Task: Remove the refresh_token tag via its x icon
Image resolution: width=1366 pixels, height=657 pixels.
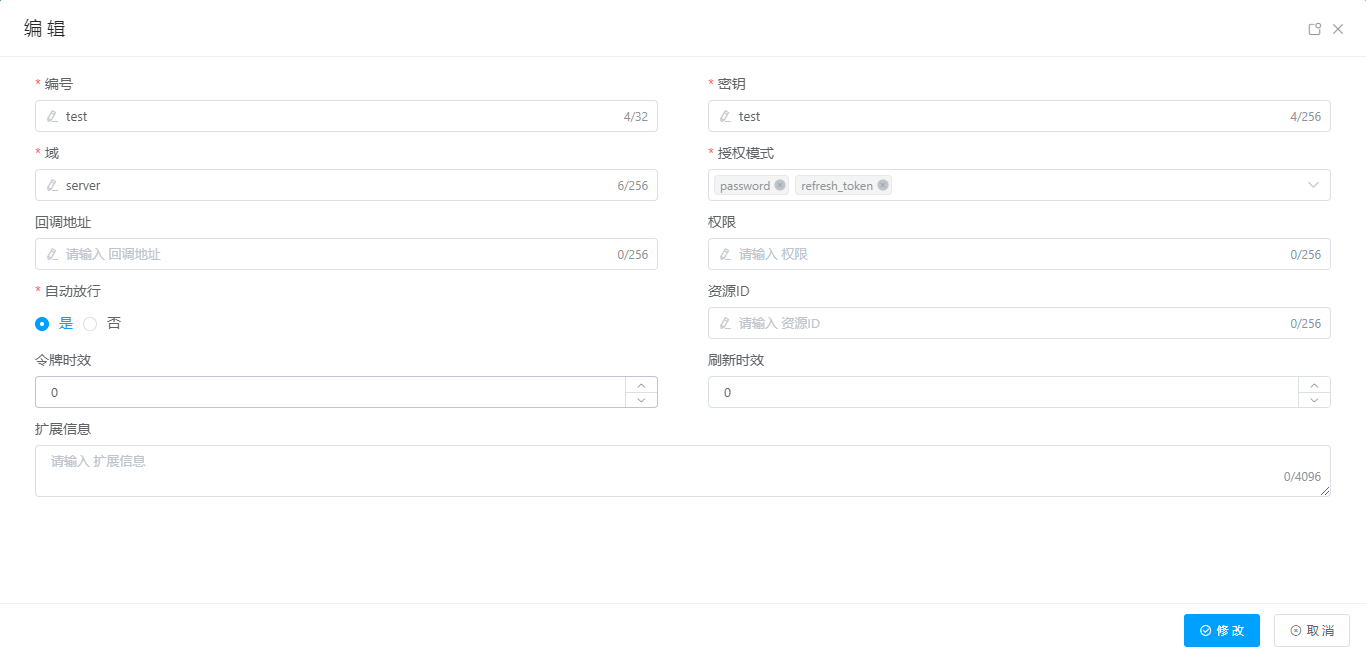Action: [x=883, y=185]
